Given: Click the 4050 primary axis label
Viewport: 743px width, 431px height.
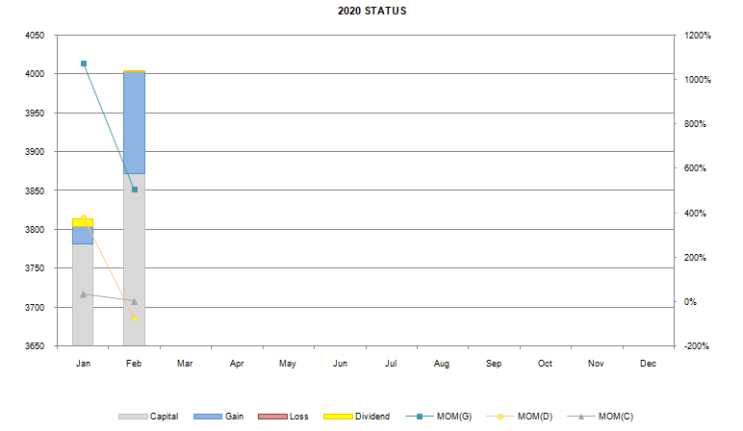Looking at the screenshot, I should [35, 36].
